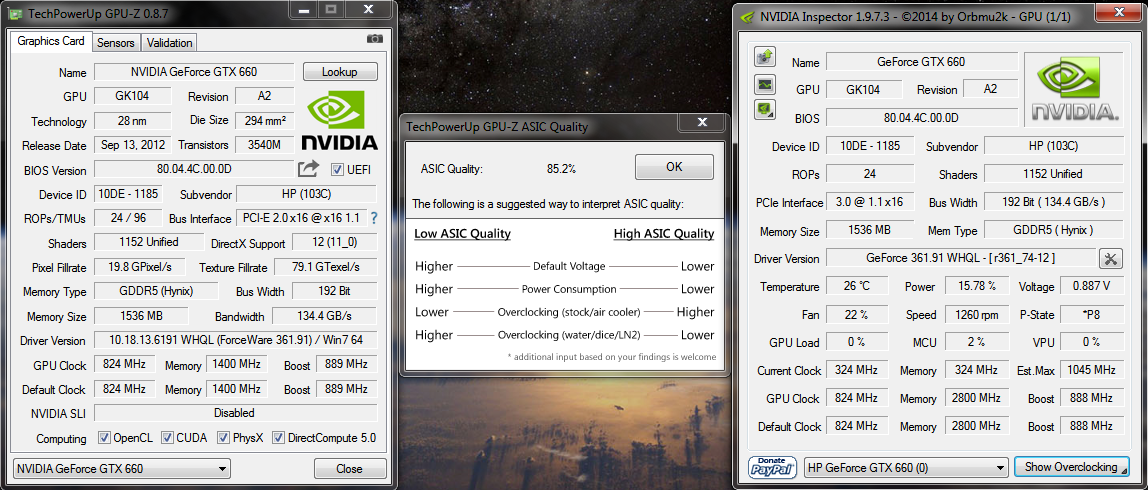Switch to the Sensors tab

click(x=116, y=42)
